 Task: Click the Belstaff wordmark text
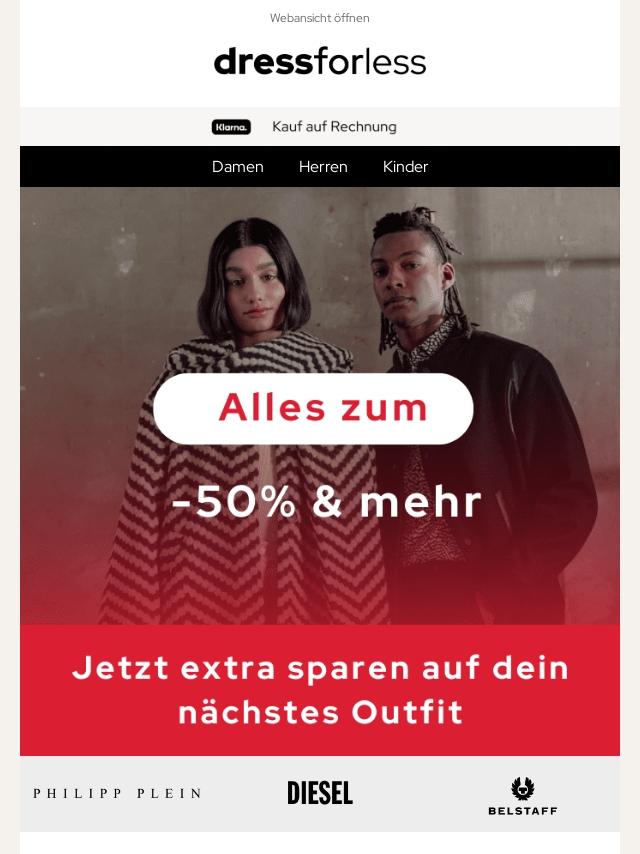[523, 811]
